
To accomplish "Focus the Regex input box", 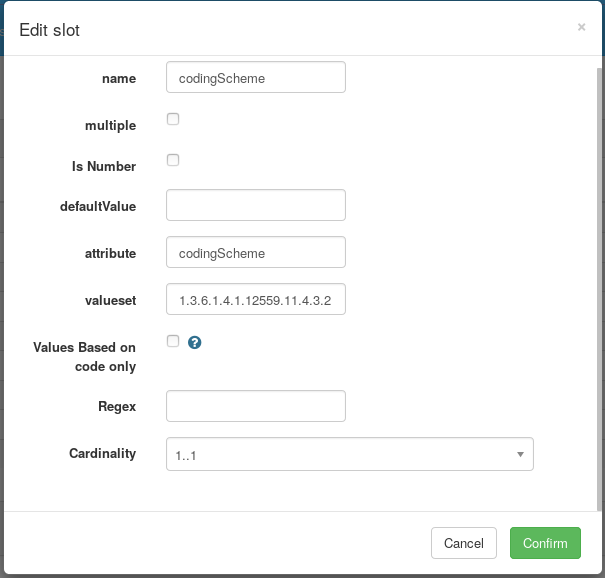I will [256, 406].
